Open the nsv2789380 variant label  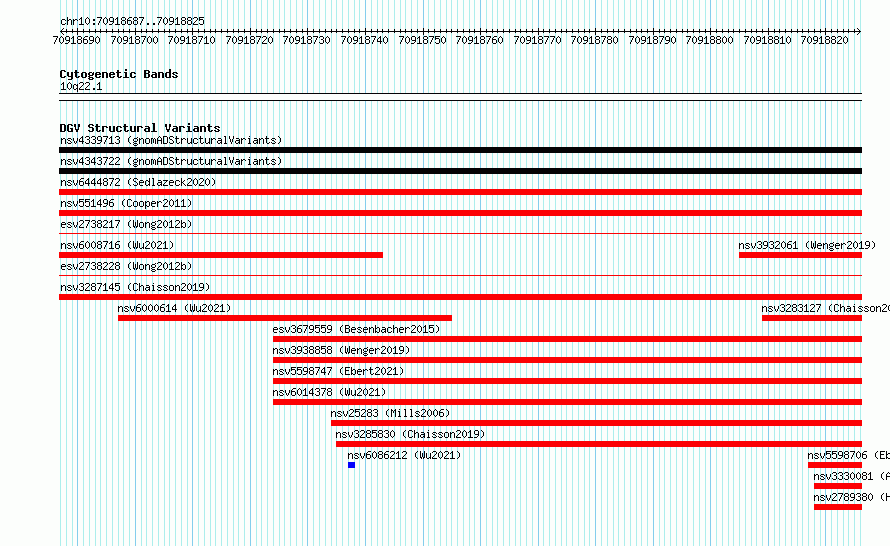click(x=851, y=497)
